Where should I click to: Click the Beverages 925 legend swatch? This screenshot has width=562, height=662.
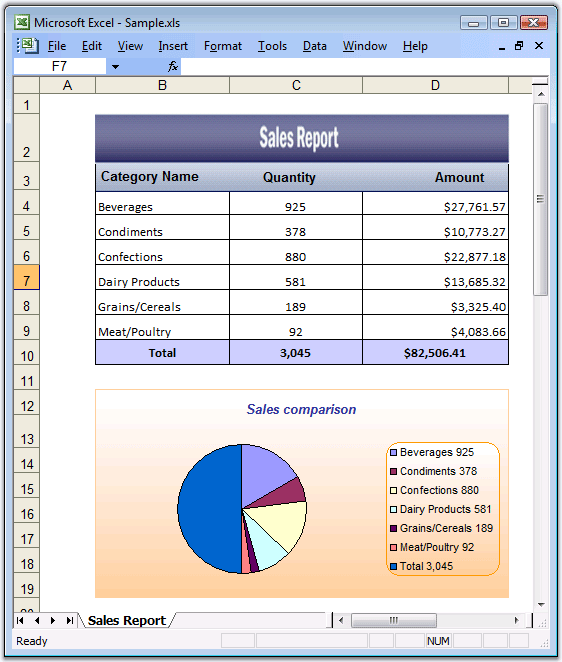click(x=394, y=453)
